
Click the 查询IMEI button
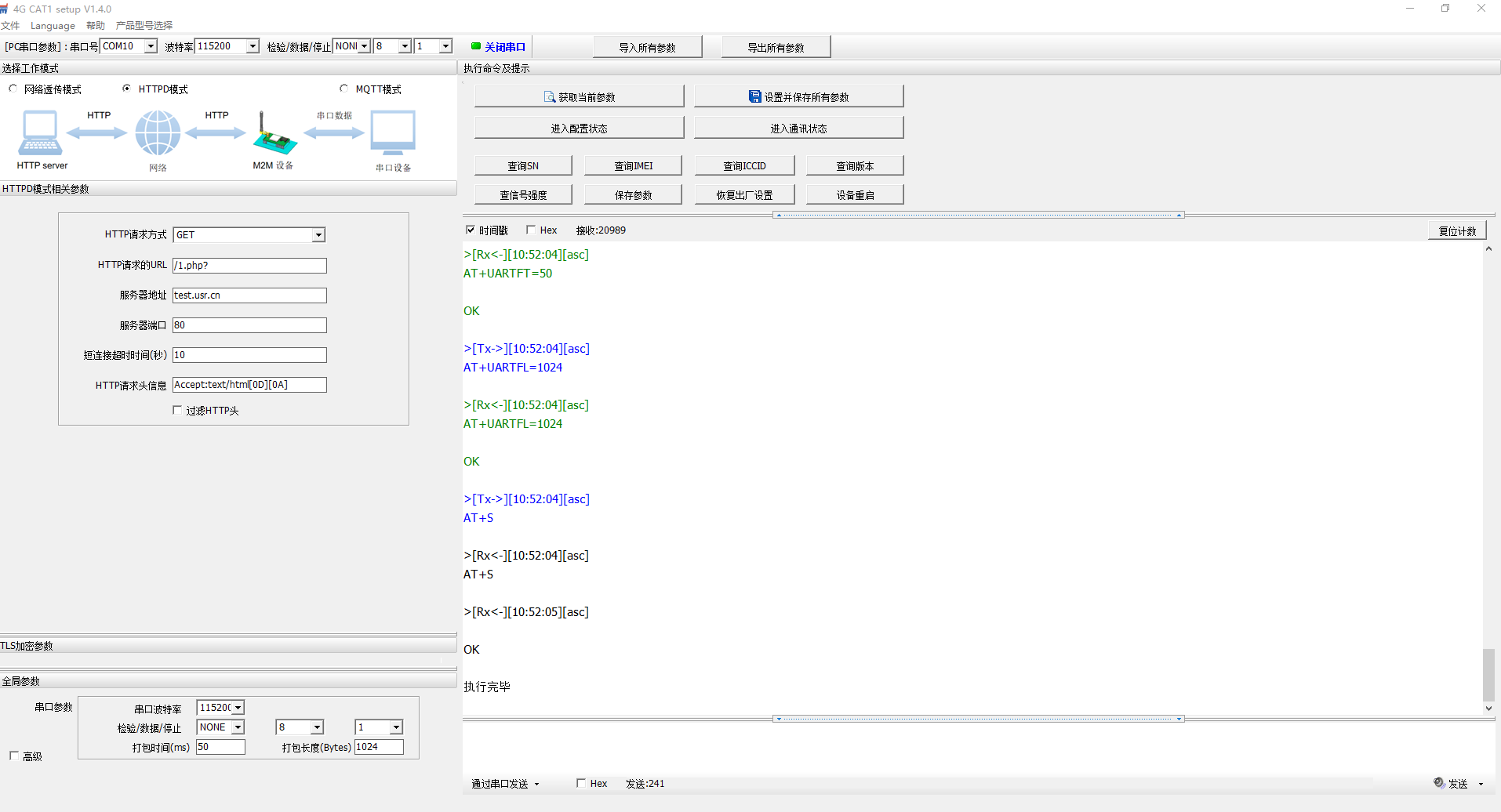(633, 166)
